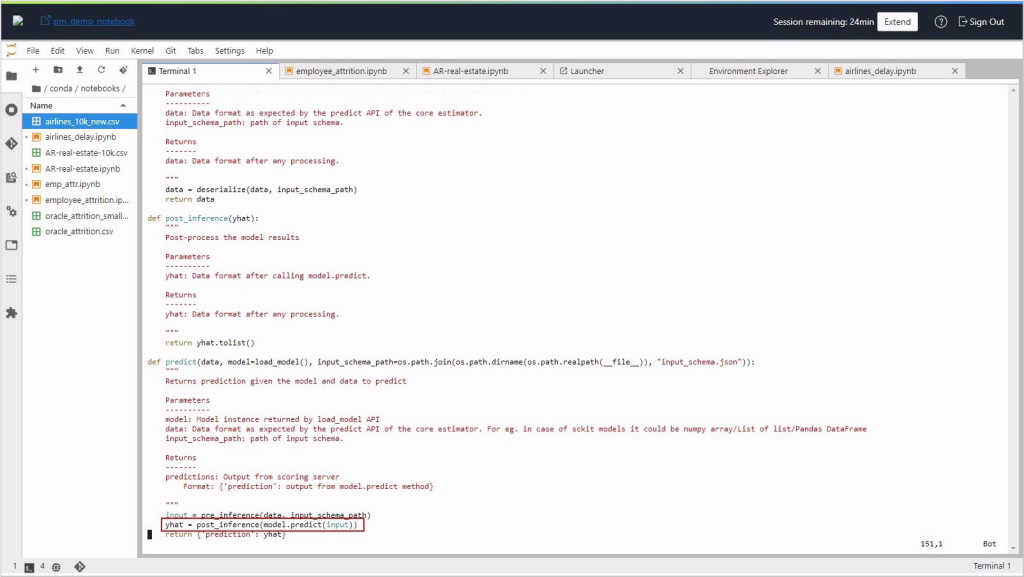Open the running terminals and kernels panel
Screen dimensions: 1024x577
(11, 111)
